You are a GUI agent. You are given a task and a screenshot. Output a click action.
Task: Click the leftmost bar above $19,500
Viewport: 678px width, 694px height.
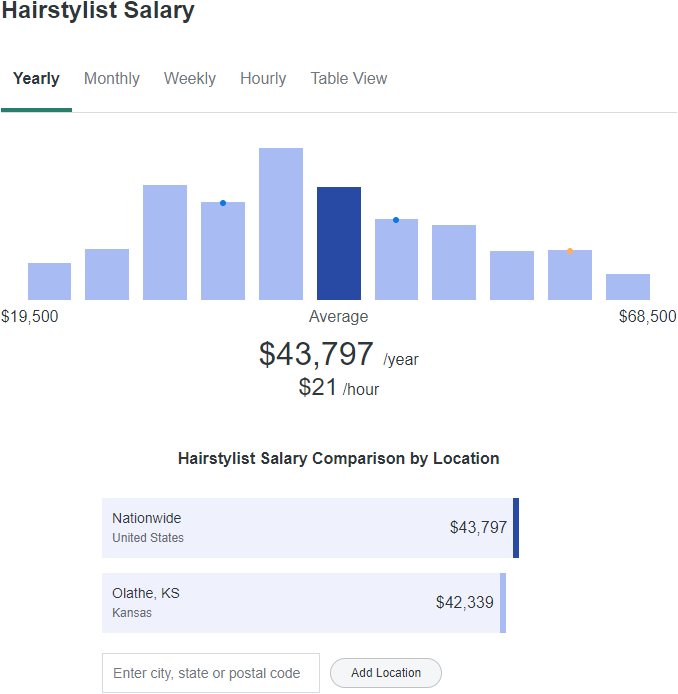coord(49,281)
